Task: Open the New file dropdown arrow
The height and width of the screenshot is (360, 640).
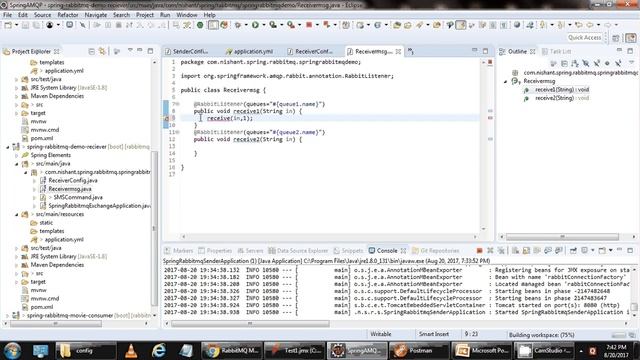Action: [16, 25]
